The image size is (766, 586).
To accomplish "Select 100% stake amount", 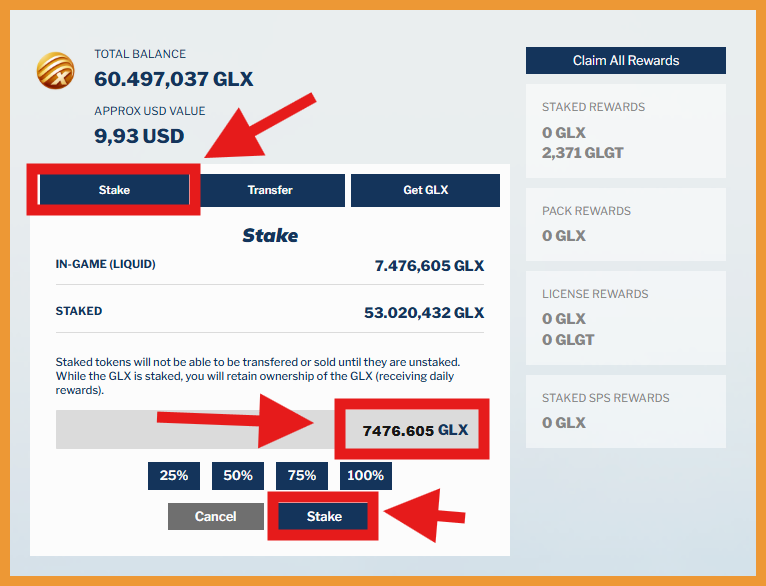I will click(366, 476).
